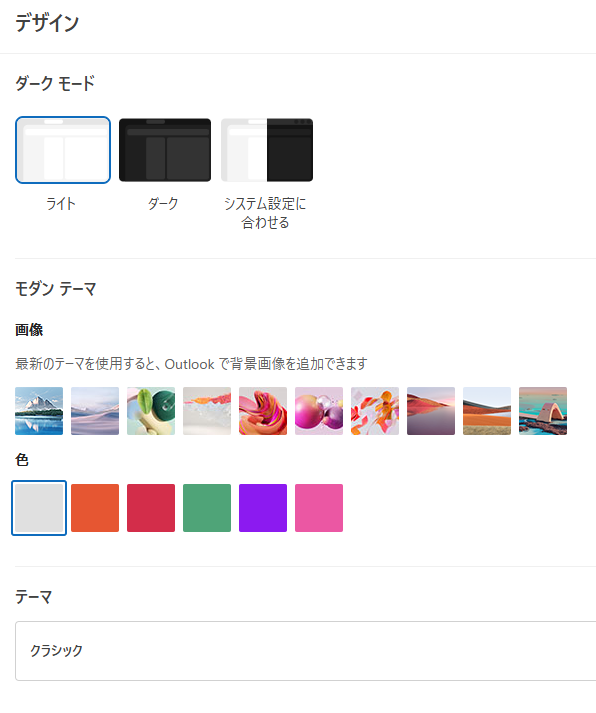Screen dimensions: 596x713
Task: Select the orange color swatch
Action: coord(95,508)
